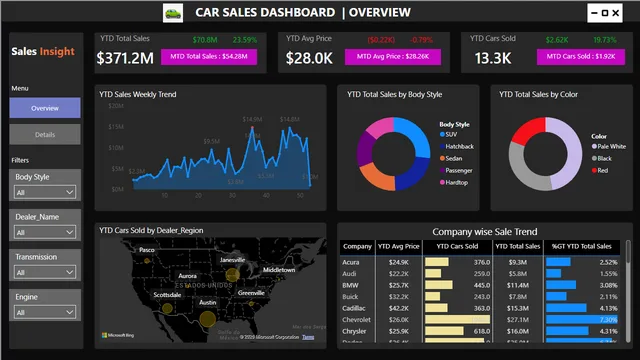Select SUV legend color in Body Style
Image resolution: width=640 pixels, height=360 pixels.
pos(442,134)
